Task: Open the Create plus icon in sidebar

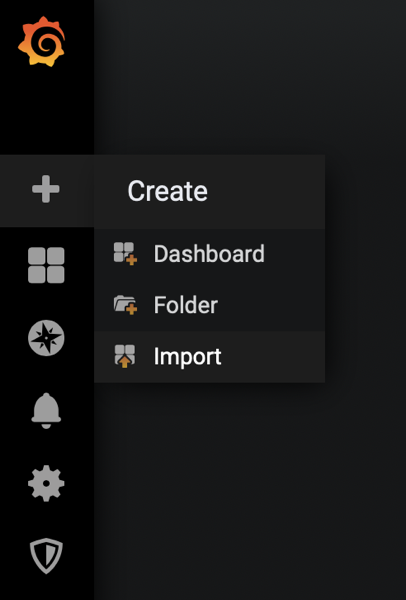Action: click(46, 189)
